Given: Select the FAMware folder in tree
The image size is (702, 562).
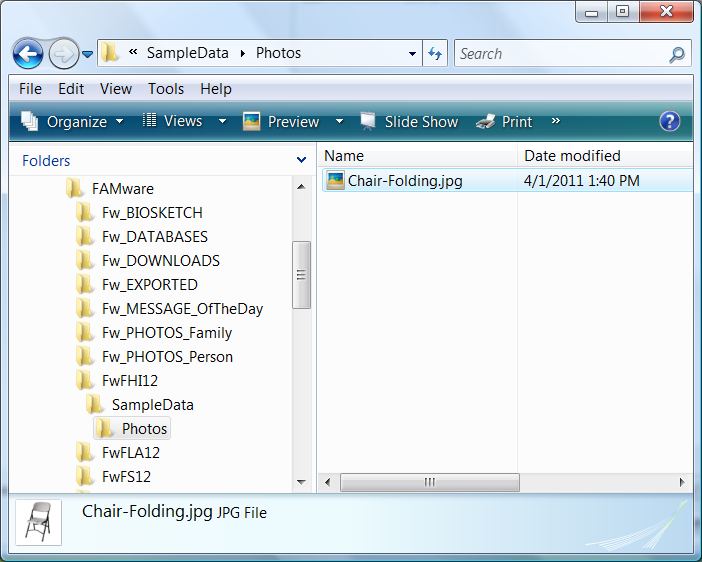Looking at the screenshot, I should click(110, 189).
